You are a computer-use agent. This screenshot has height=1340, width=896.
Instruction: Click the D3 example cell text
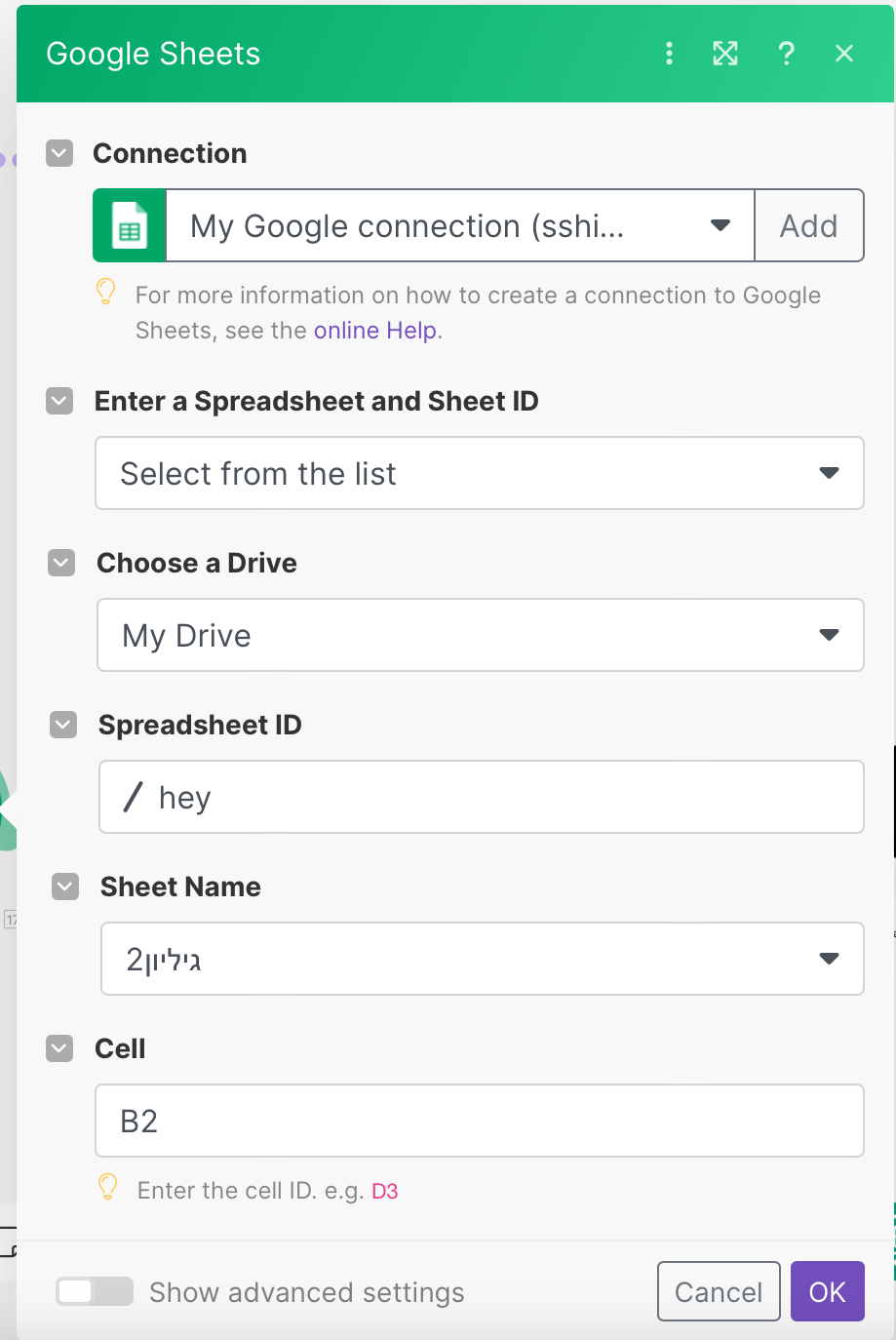click(x=385, y=1191)
